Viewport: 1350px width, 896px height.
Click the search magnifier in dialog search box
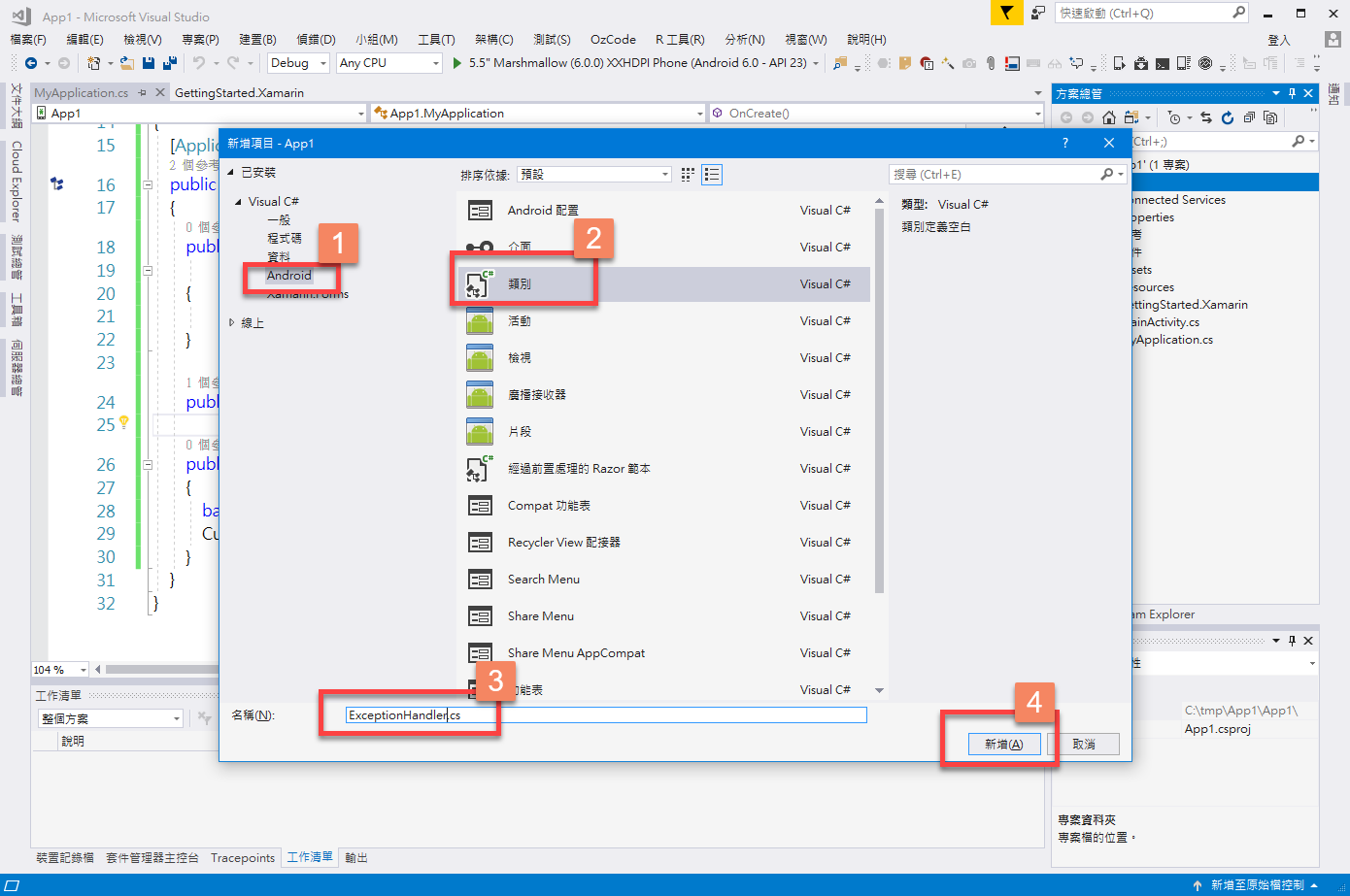[x=1106, y=174]
